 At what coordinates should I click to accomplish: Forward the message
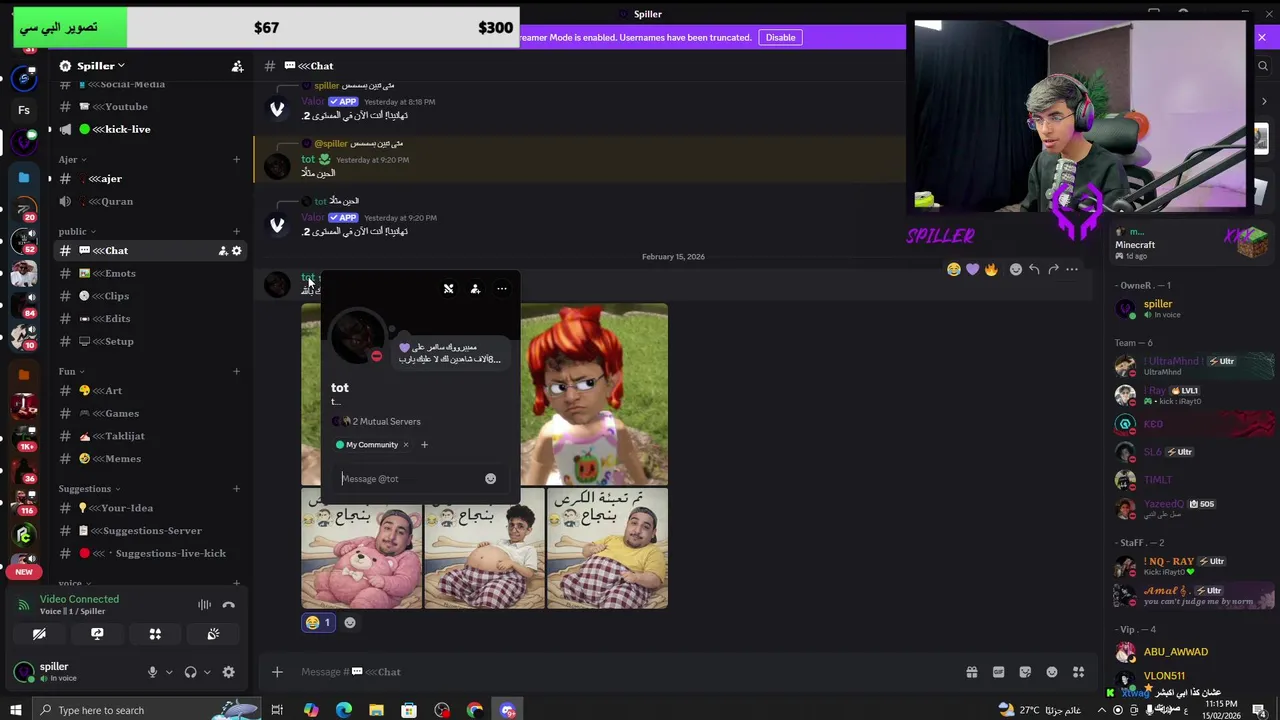pyautogui.click(x=1053, y=269)
